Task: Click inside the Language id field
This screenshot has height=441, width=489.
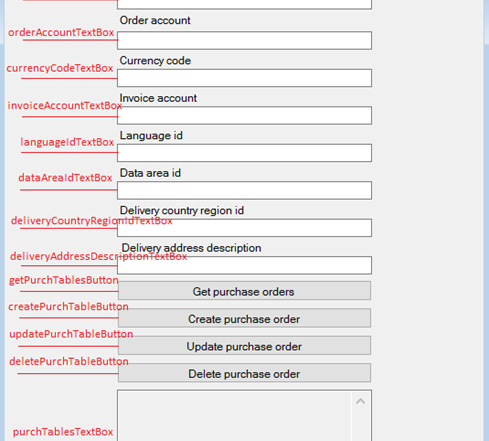Action: click(x=244, y=153)
